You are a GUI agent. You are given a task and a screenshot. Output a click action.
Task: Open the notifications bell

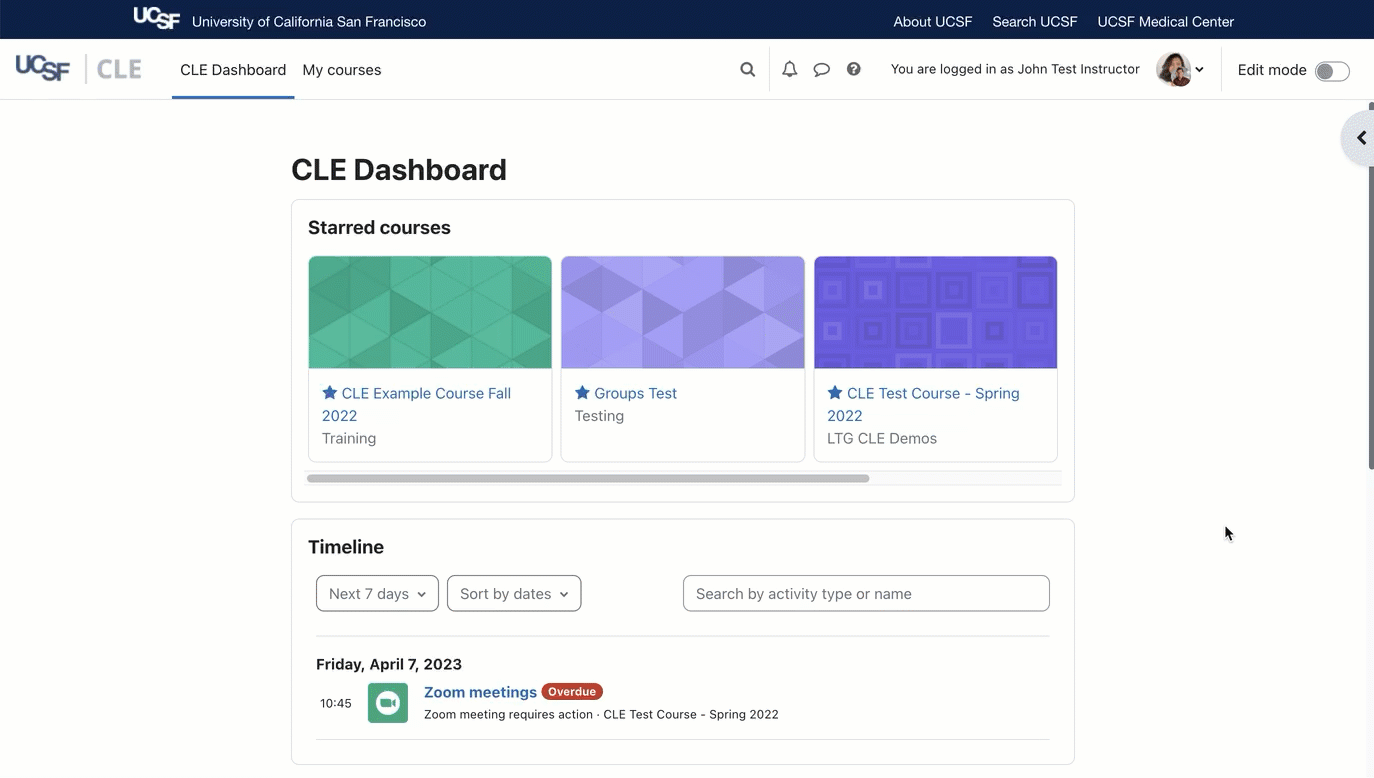[x=789, y=70]
